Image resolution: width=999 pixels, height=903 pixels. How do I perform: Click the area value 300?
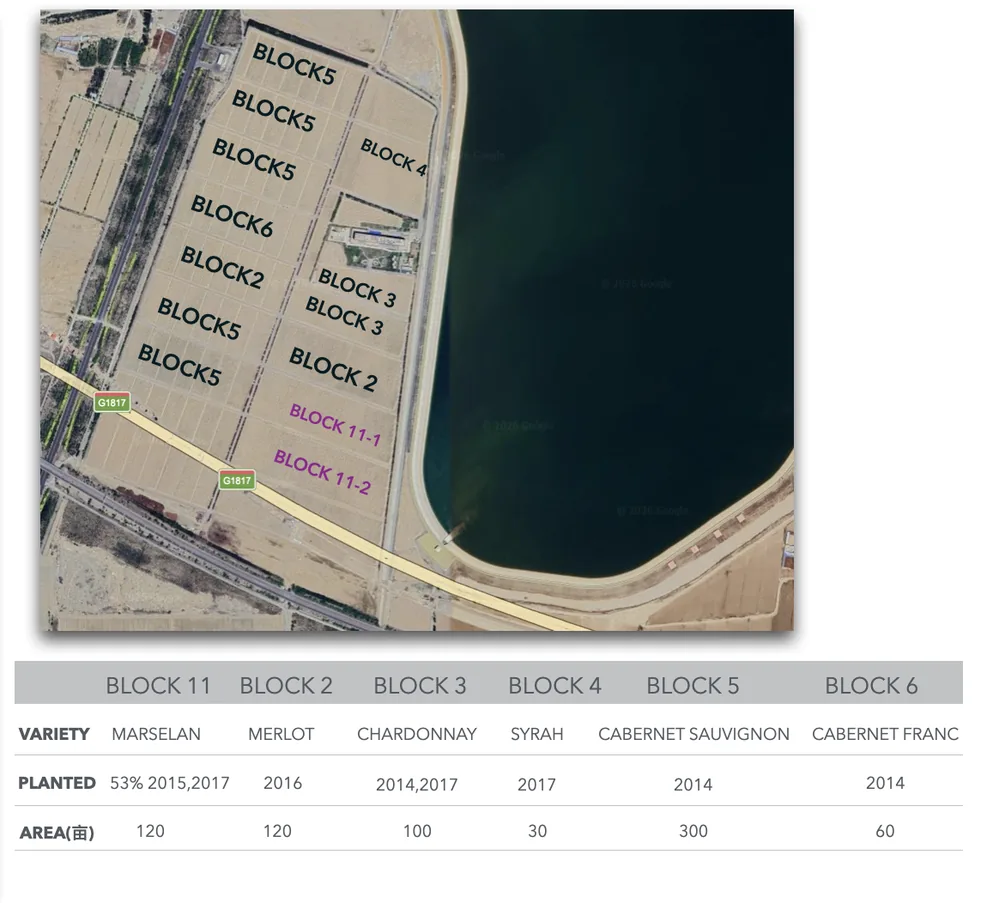click(x=693, y=832)
